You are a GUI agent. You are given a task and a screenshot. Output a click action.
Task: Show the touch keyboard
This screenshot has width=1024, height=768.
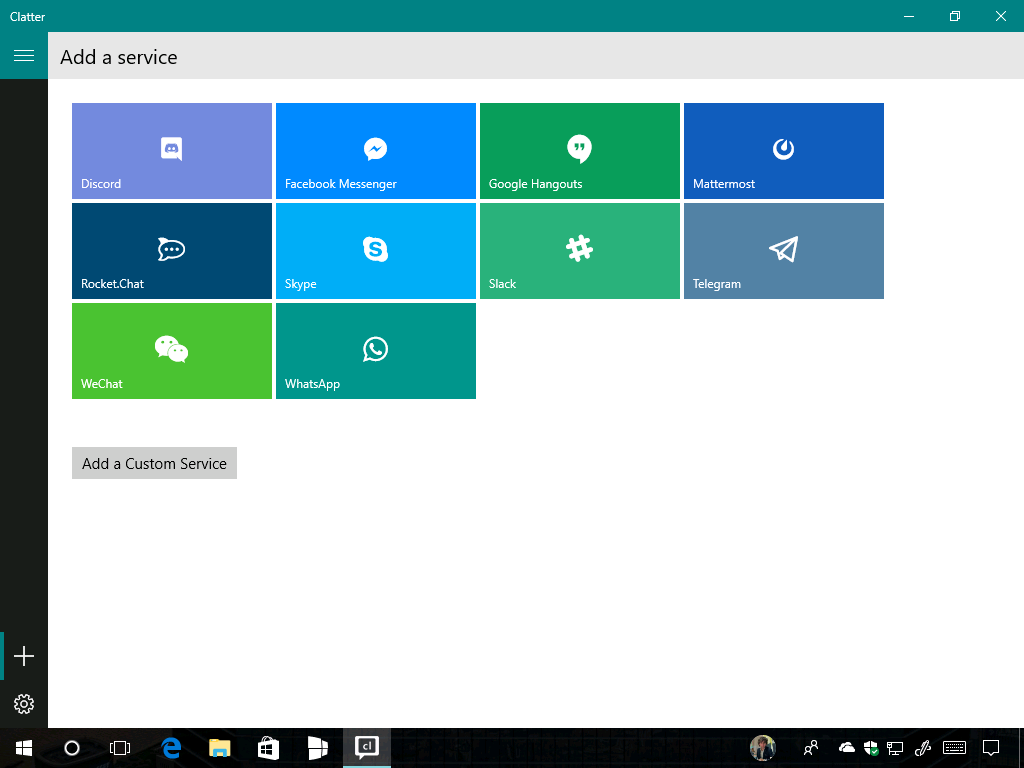[955, 748]
